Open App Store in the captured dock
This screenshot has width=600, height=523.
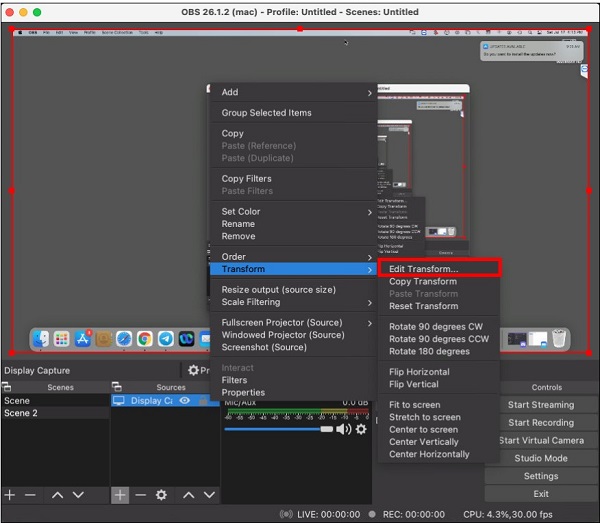pos(83,339)
